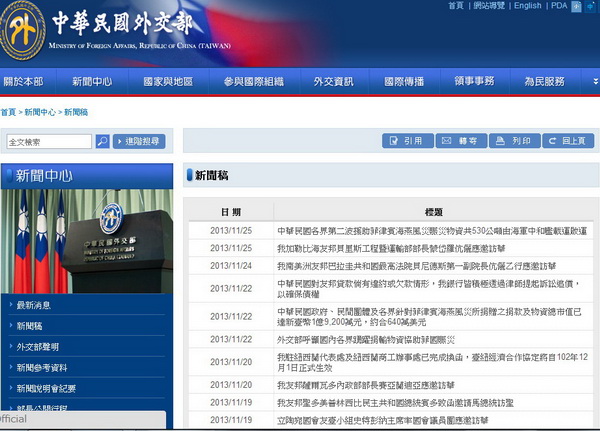Click the 引用 (cite) button icon
This screenshot has height=431, width=600.
pyautogui.click(x=405, y=141)
